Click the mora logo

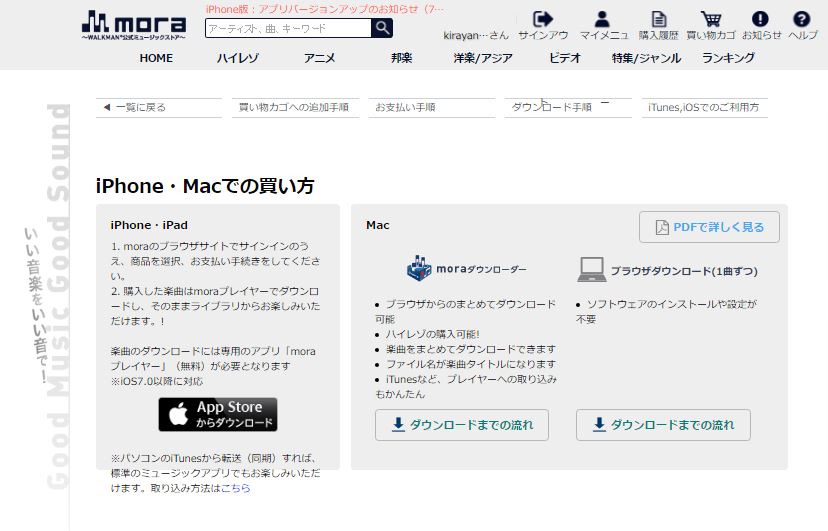point(134,26)
